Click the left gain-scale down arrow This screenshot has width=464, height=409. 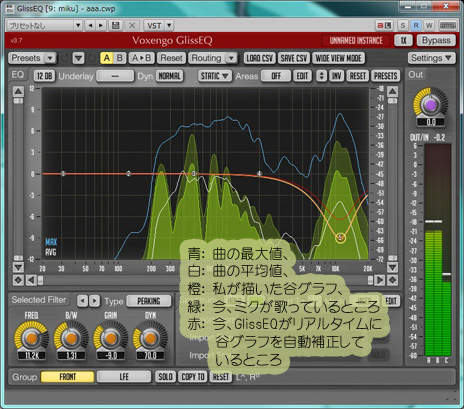pos(18,267)
